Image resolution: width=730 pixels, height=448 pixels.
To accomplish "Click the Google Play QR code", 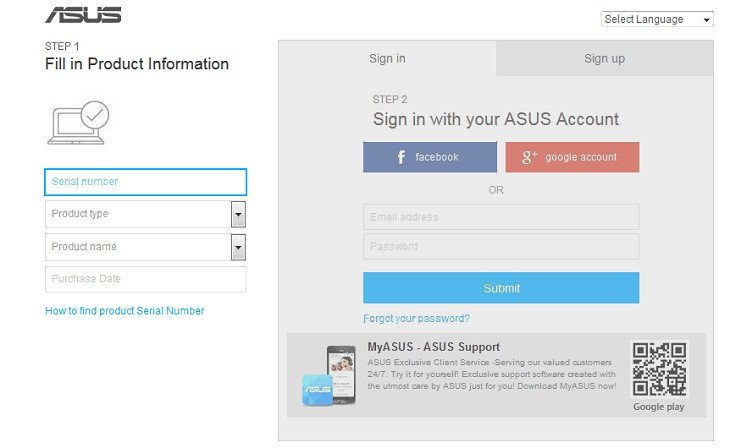I will [659, 369].
